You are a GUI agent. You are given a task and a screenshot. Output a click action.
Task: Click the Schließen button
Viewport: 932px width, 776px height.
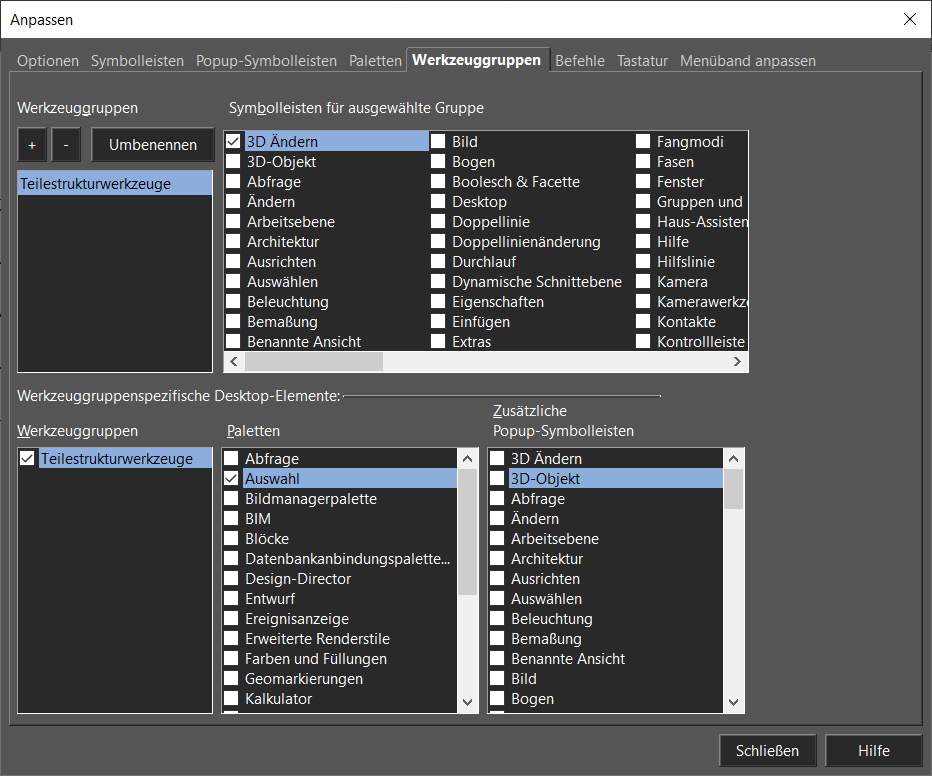coord(767,751)
